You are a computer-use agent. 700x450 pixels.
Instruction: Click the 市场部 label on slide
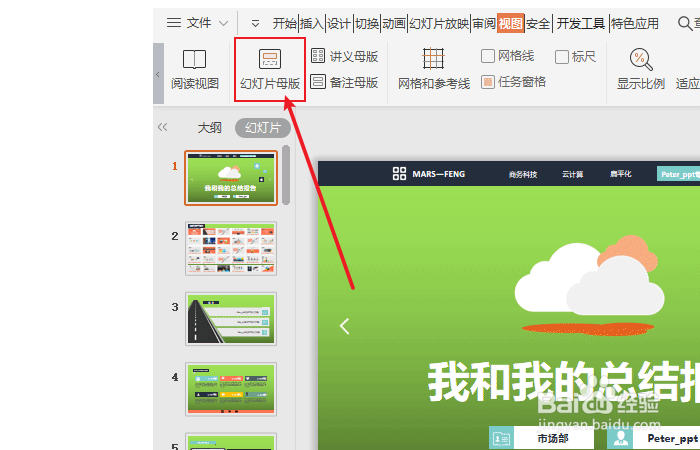pyautogui.click(x=553, y=438)
